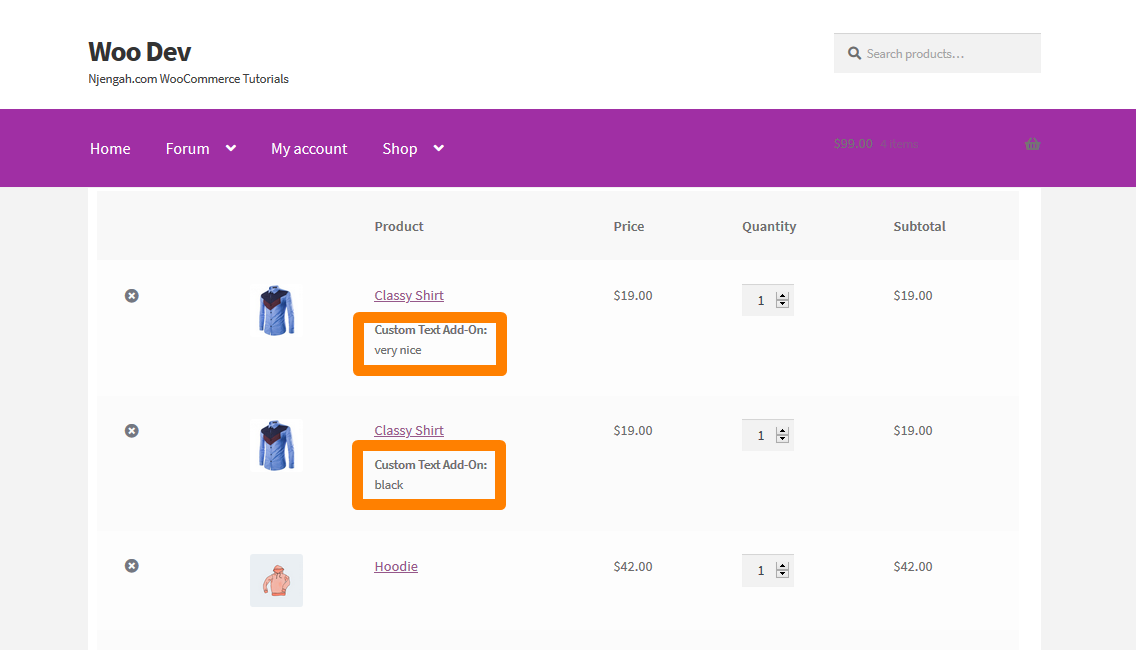Click the Price column header
The image size is (1136, 650).
(x=628, y=226)
